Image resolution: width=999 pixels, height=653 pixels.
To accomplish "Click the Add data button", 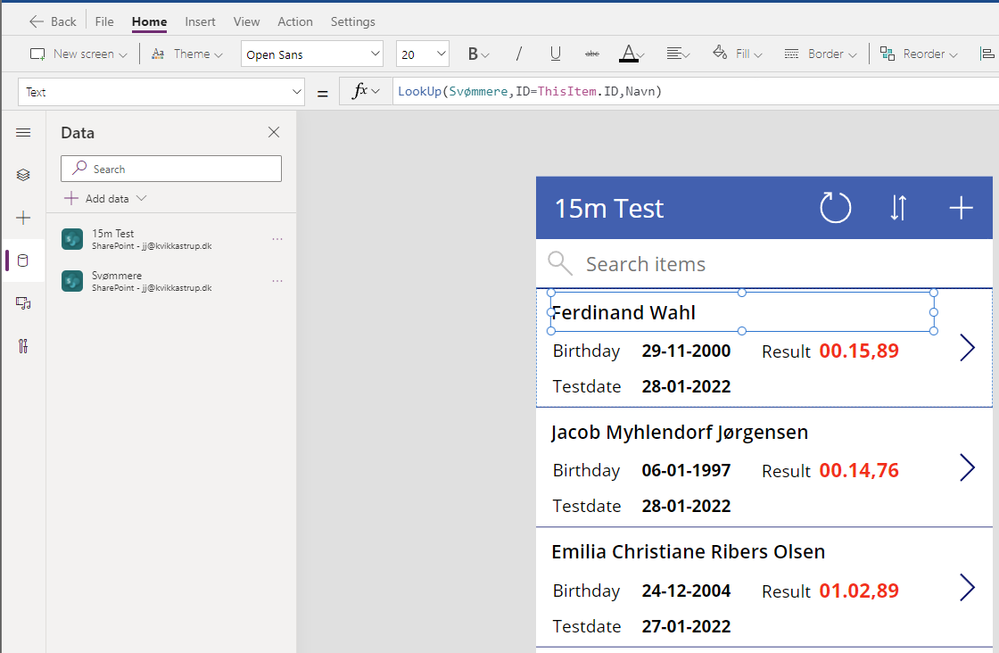I will 106,198.
